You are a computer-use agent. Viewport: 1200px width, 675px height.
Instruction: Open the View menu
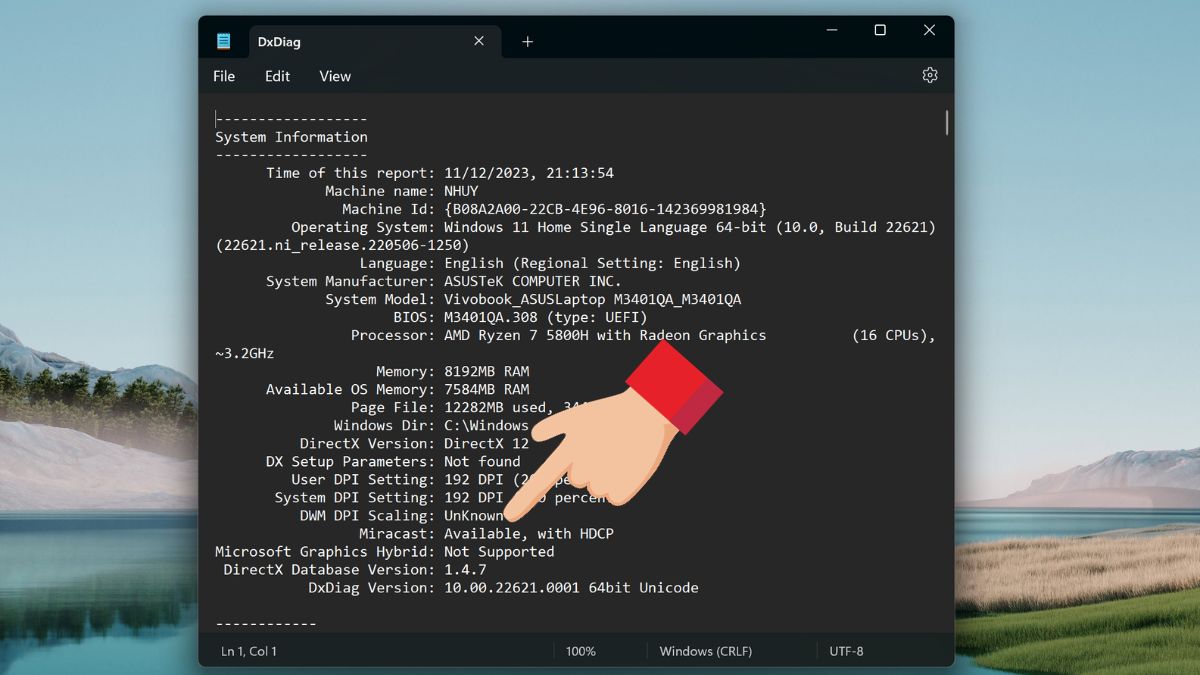click(x=335, y=76)
